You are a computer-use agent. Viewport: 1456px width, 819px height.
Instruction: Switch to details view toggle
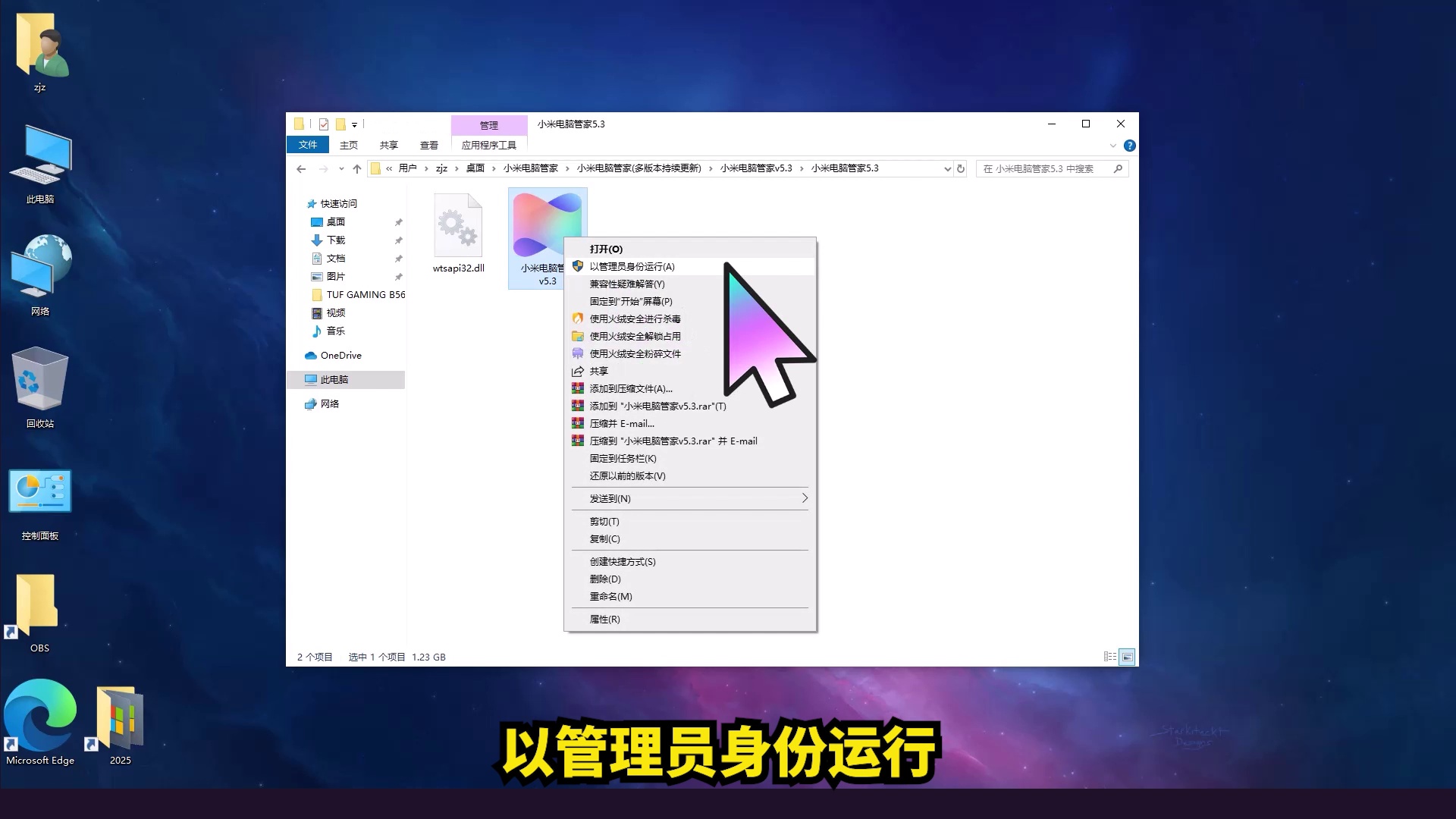1110,657
